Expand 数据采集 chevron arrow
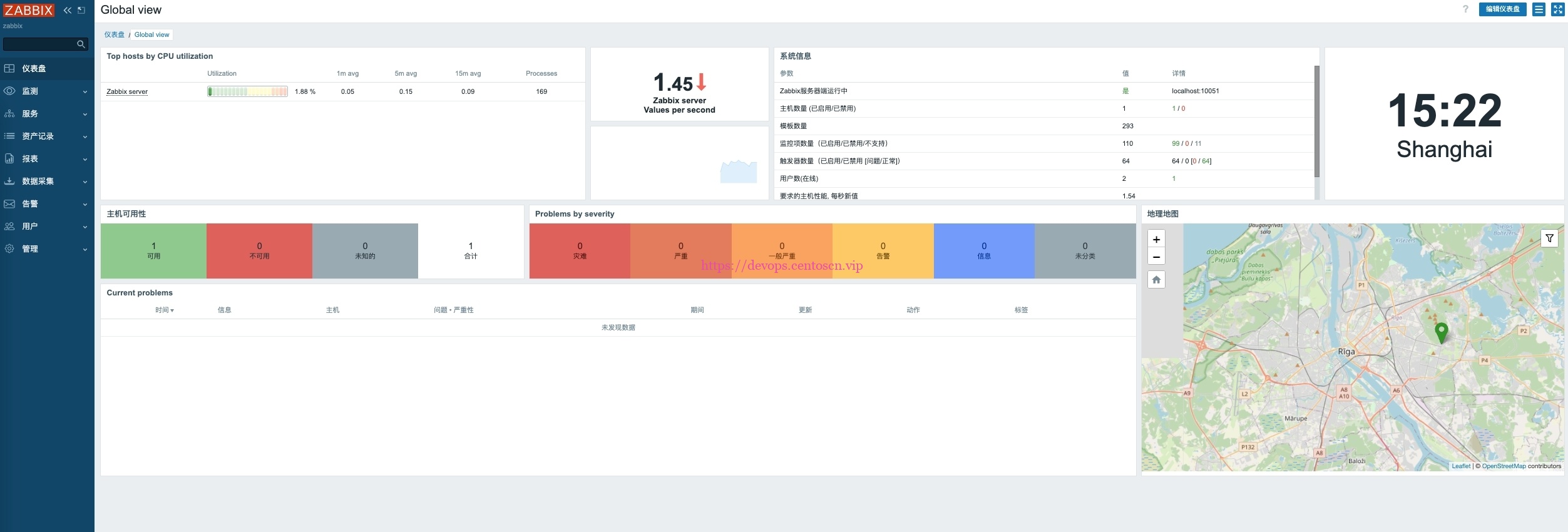1568x532 pixels. point(85,182)
